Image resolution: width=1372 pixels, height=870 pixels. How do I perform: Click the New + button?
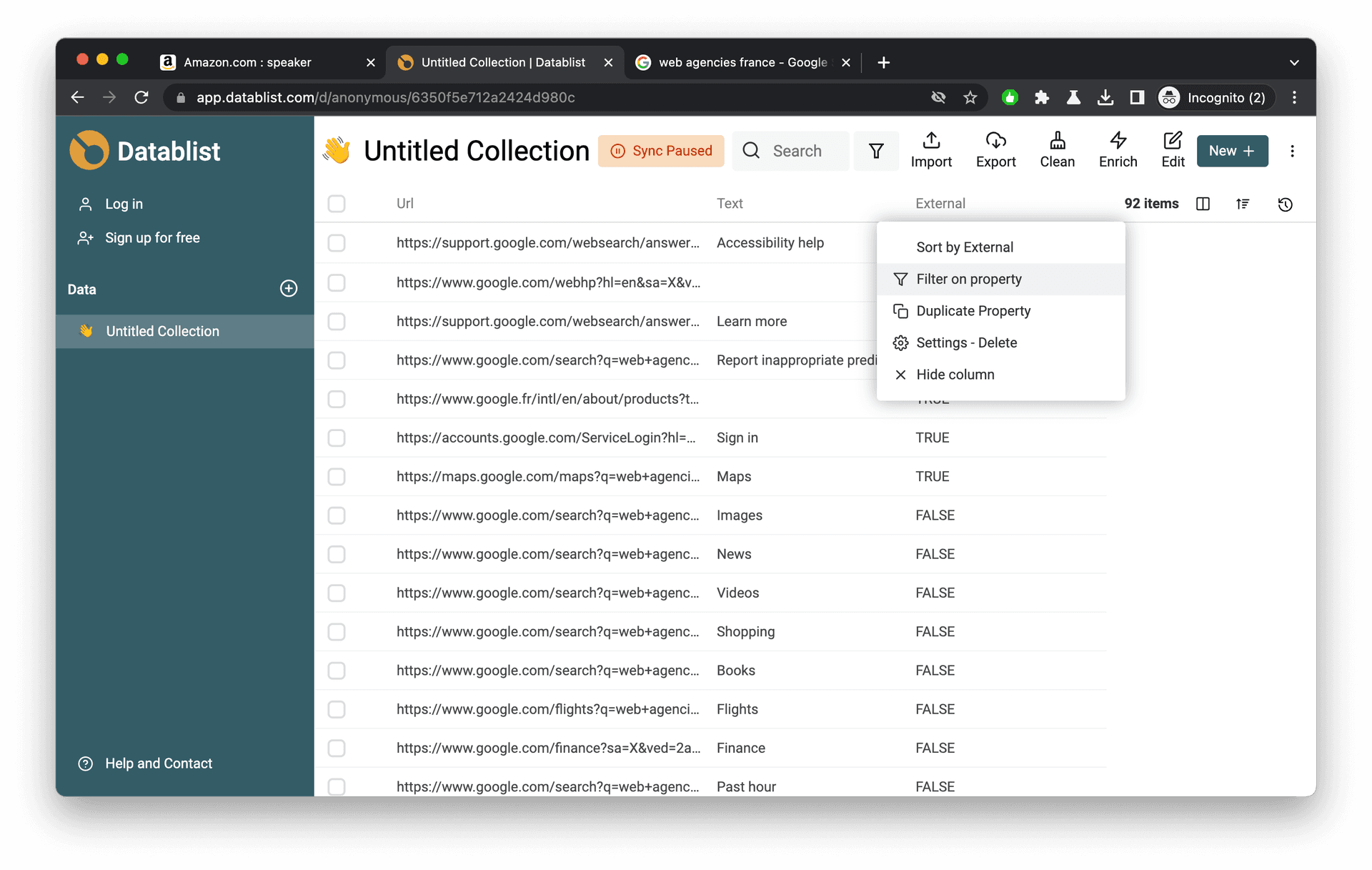[x=1232, y=151]
